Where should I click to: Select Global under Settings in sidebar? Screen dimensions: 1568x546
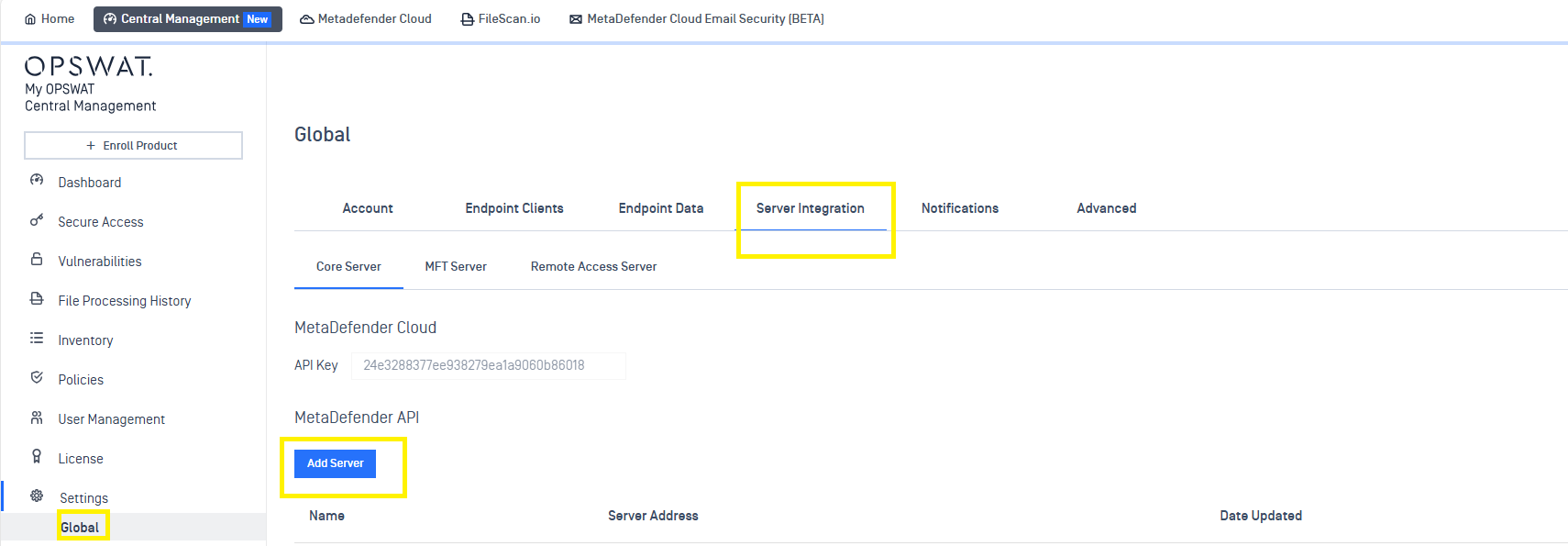pos(80,528)
